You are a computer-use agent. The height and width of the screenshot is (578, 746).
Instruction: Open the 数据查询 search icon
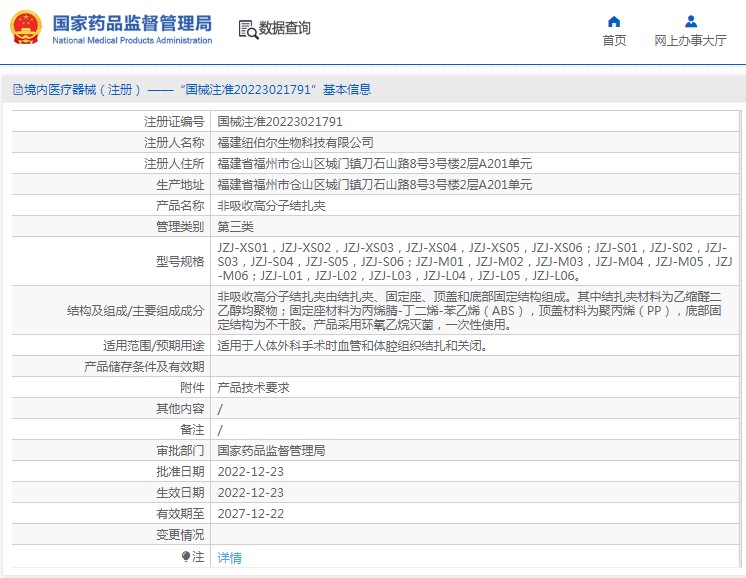pos(248,29)
